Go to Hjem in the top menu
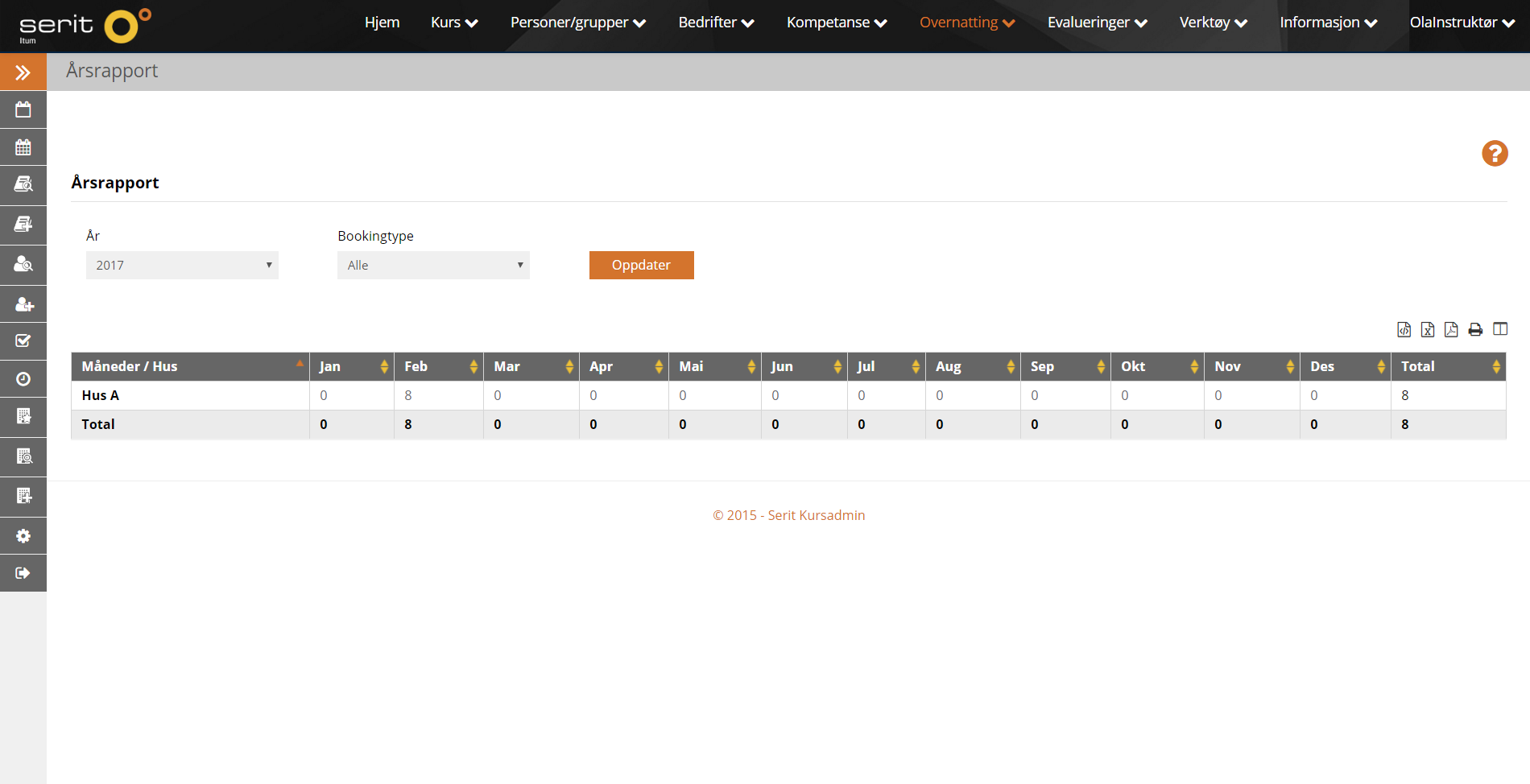The width and height of the screenshot is (1530, 784). [x=382, y=23]
